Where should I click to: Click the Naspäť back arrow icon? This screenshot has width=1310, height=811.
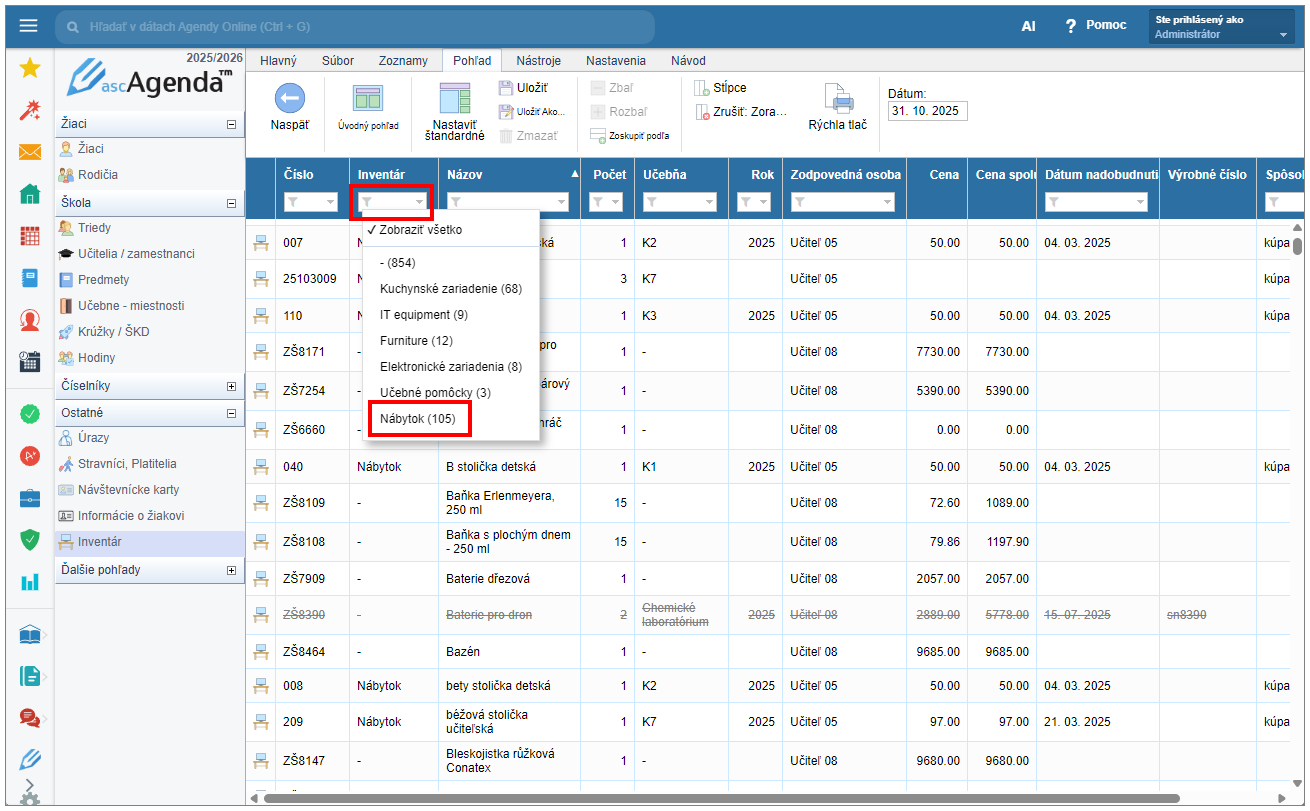pyautogui.click(x=289, y=98)
